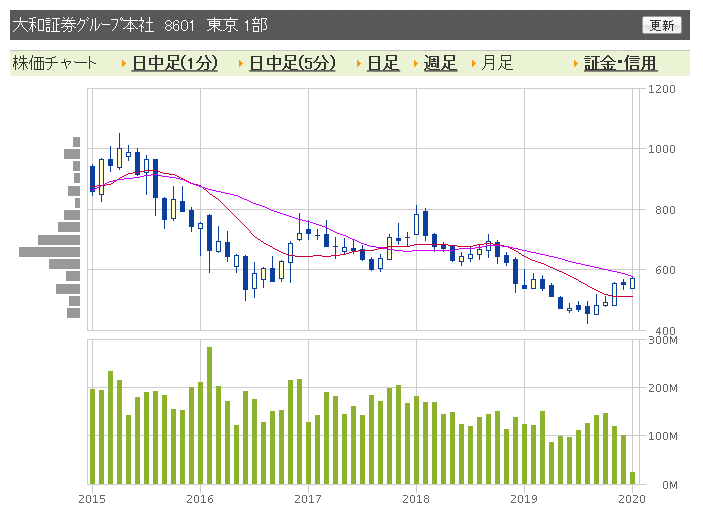Click the 東京 1部 market label
This screenshot has height=527, width=703.
pos(237,25)
